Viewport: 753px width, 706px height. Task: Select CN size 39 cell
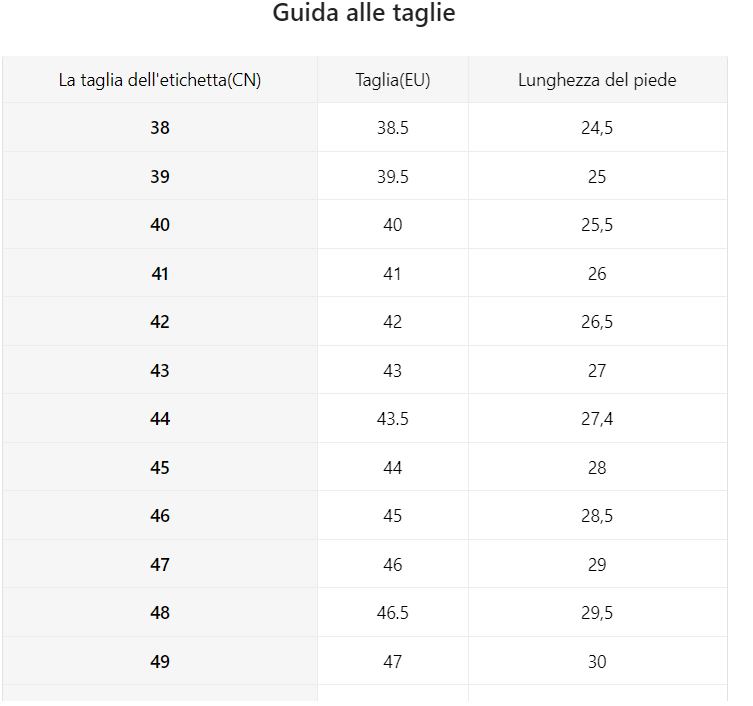pos(160,176)
